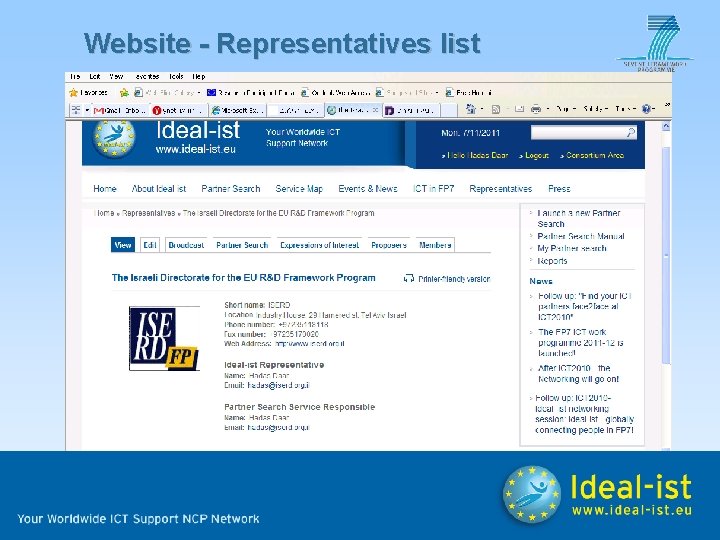Select the Edit tab
Viewport: 720px width, 540px height.
(150, 245)
